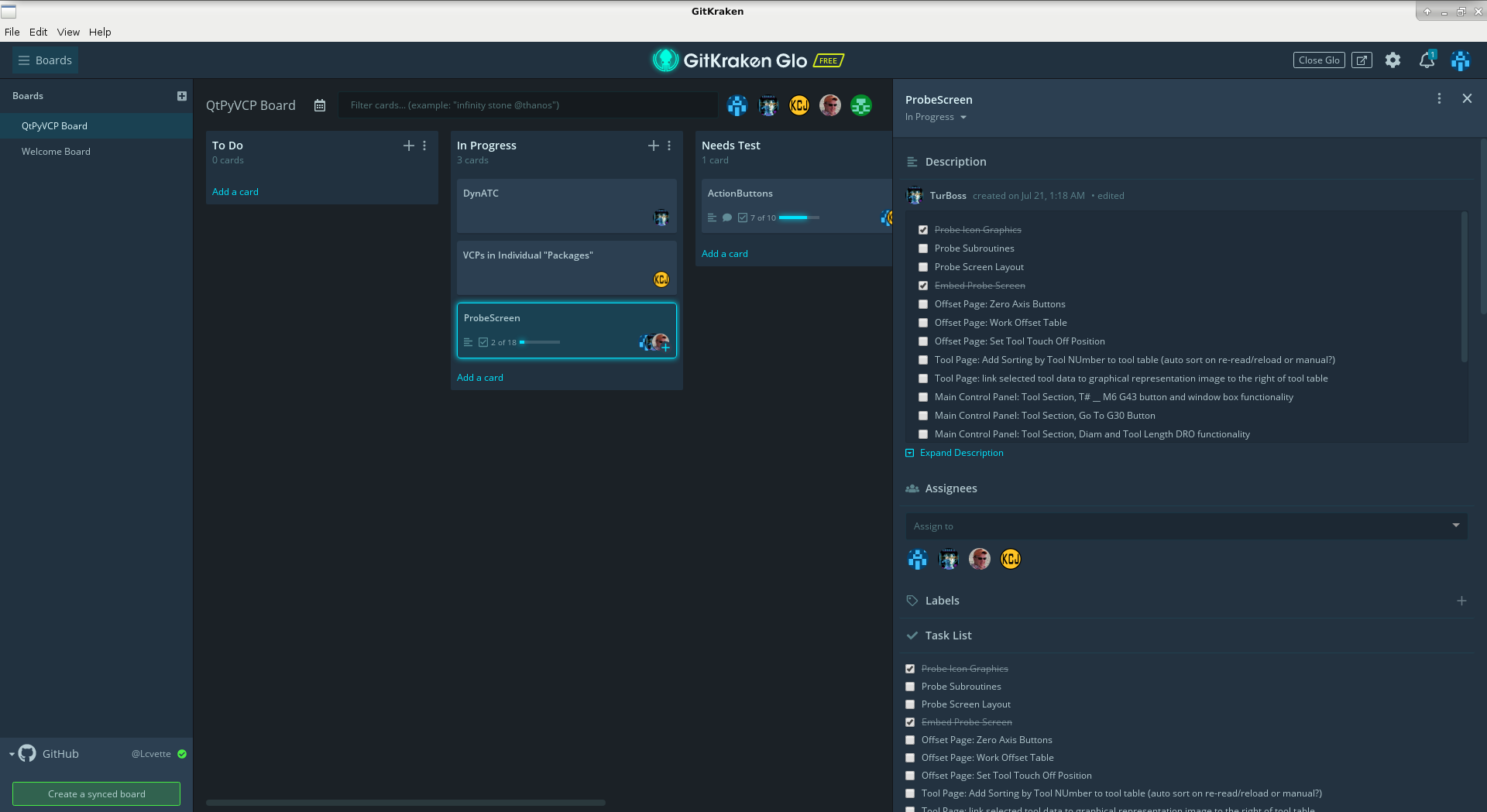The width and height of the screenshot is (1487, 812).
Task: Click Add a card in In Progress column
Action: click(480, 378)
